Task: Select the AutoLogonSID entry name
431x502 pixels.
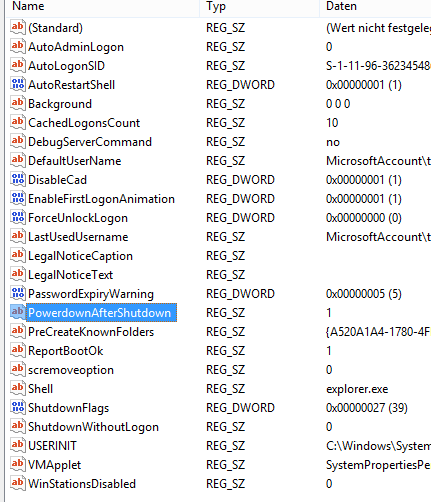Action: [x=66, y=66]
